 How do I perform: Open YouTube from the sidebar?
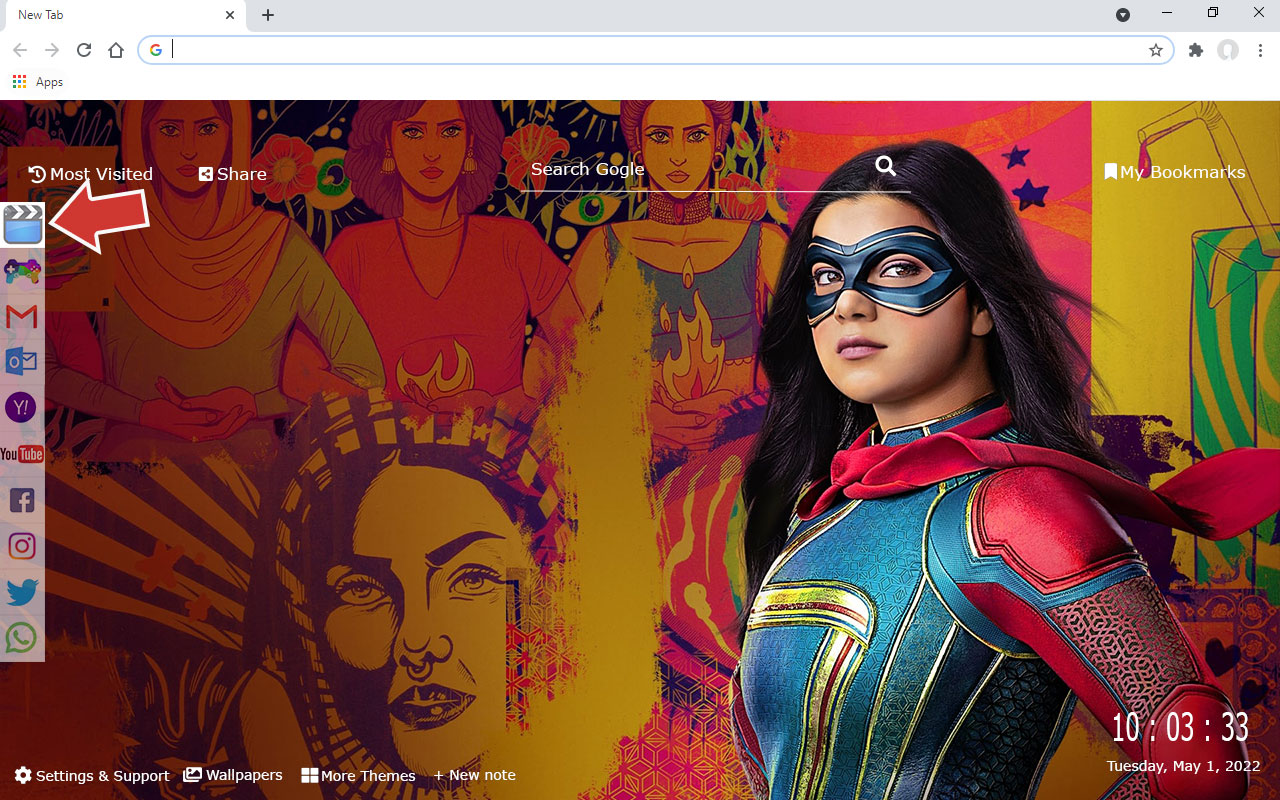22,454
